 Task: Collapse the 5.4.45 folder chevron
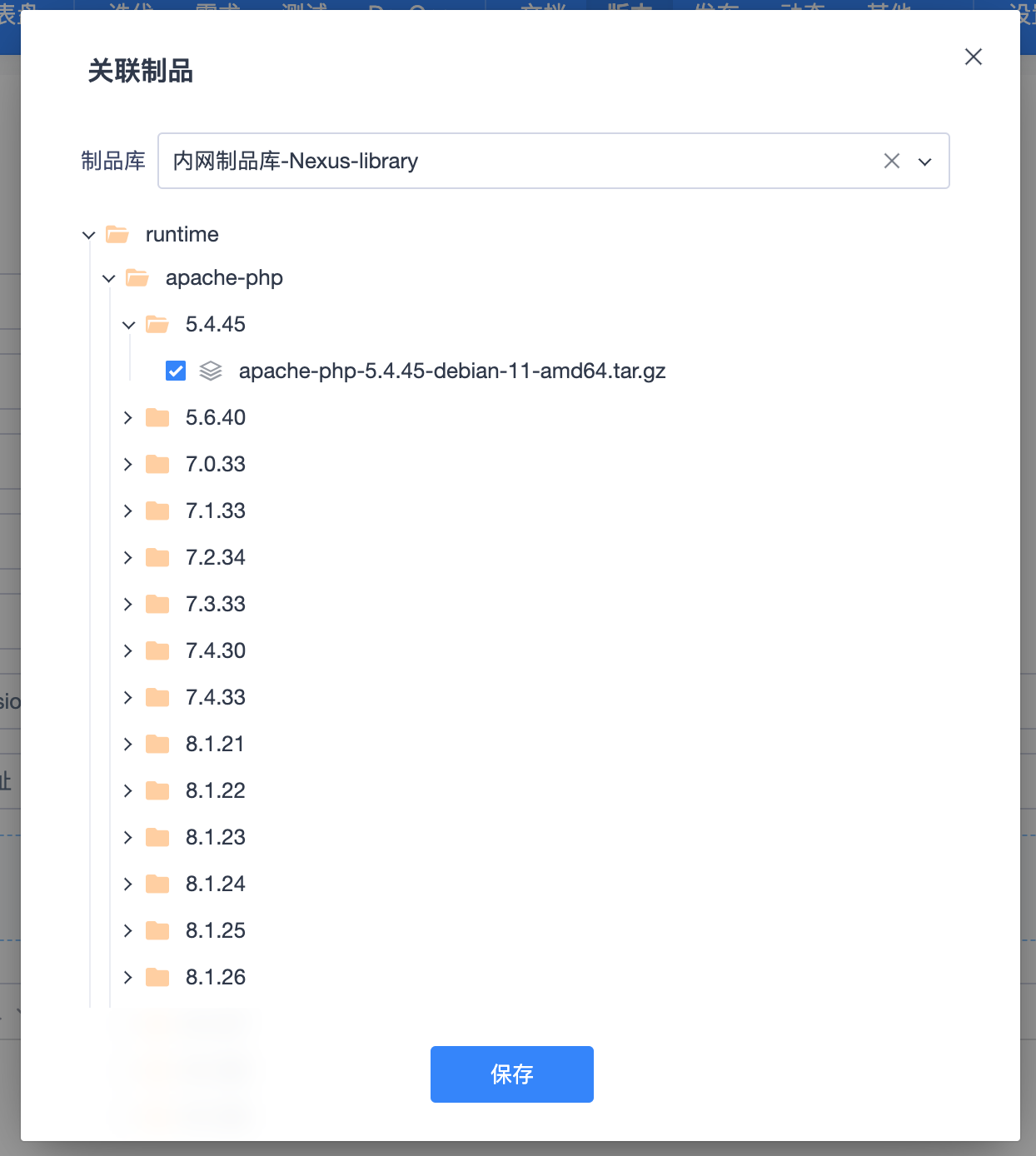[x=129, y=325]
